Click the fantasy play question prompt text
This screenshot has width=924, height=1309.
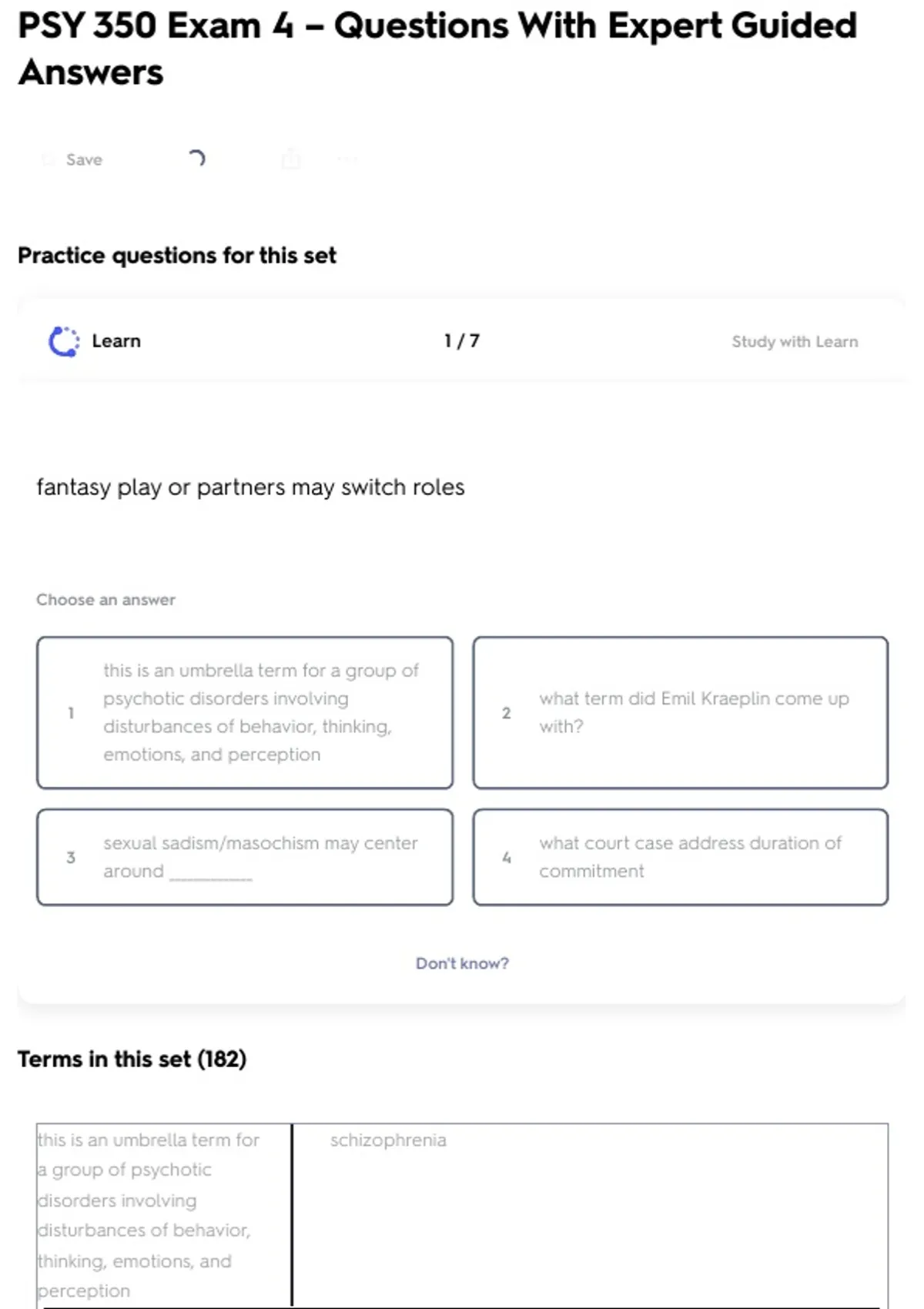[250, 487]
